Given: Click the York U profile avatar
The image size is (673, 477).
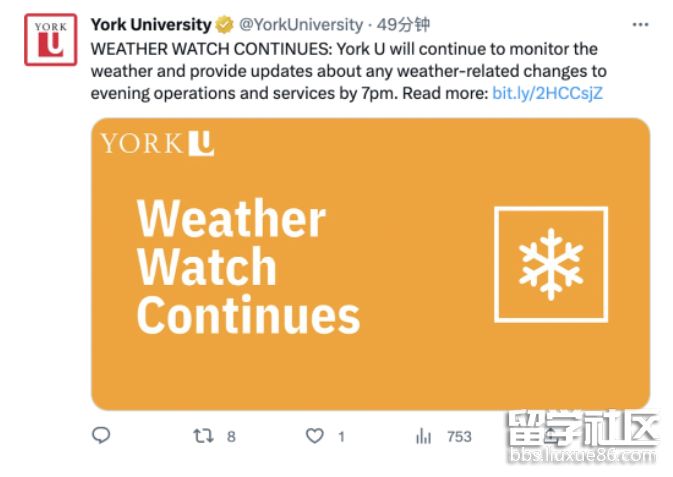Looking at the screenshot, I should tap(51, 39).
